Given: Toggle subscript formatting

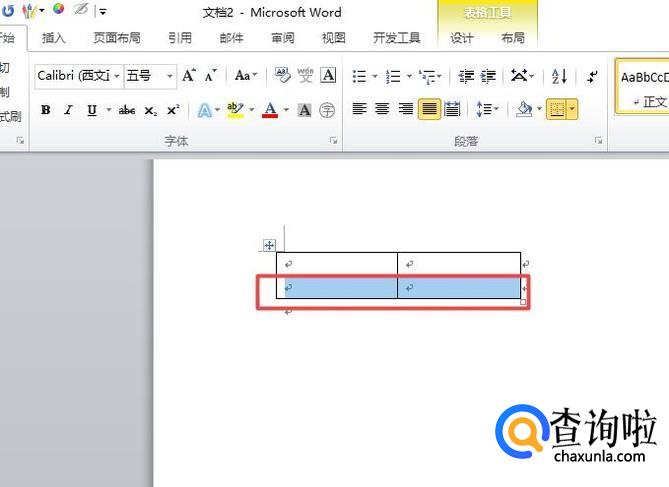Looking at the screenshot, I should coord(151,110).
